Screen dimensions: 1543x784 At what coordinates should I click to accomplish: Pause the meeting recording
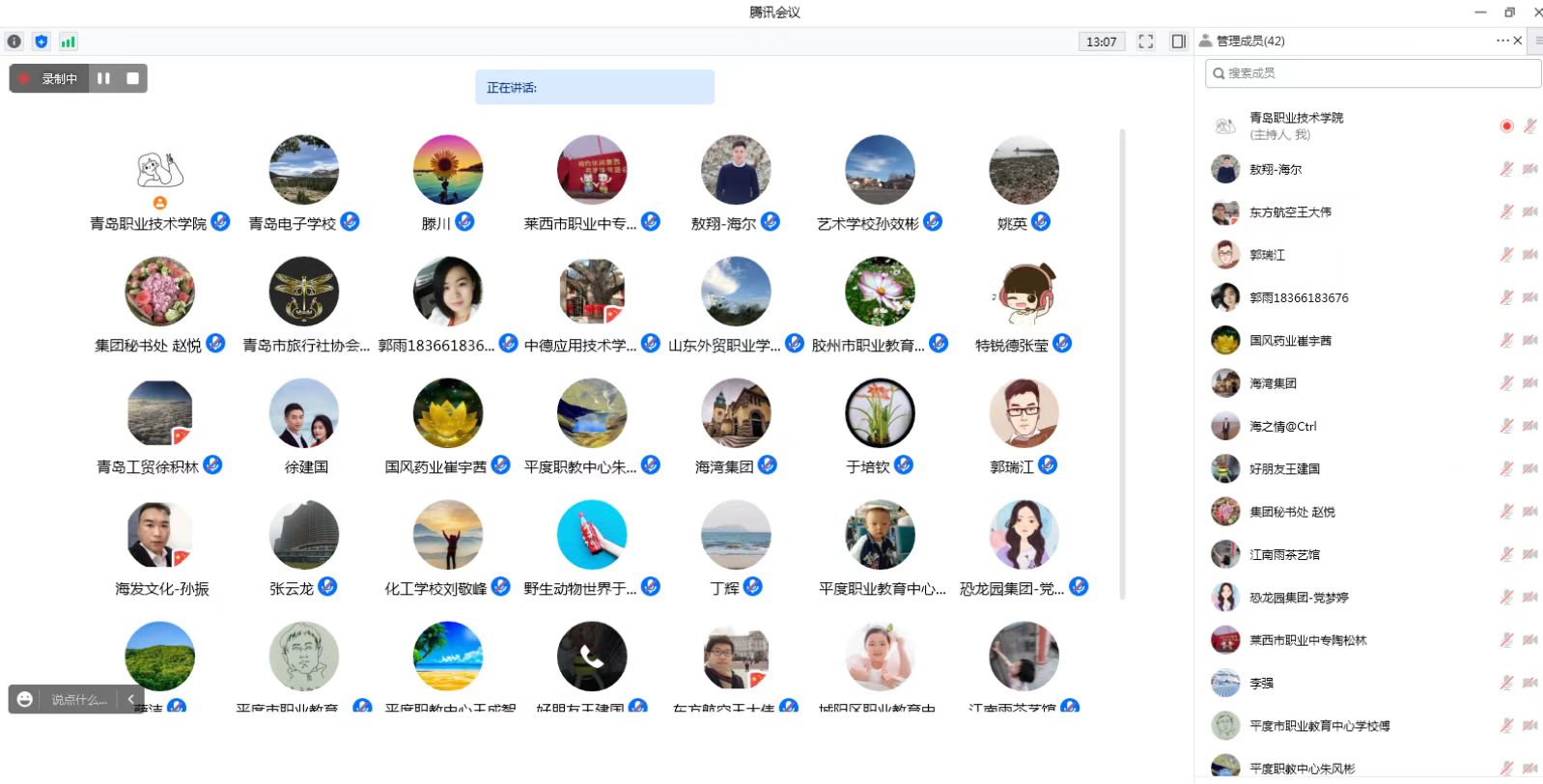point(103,78)
